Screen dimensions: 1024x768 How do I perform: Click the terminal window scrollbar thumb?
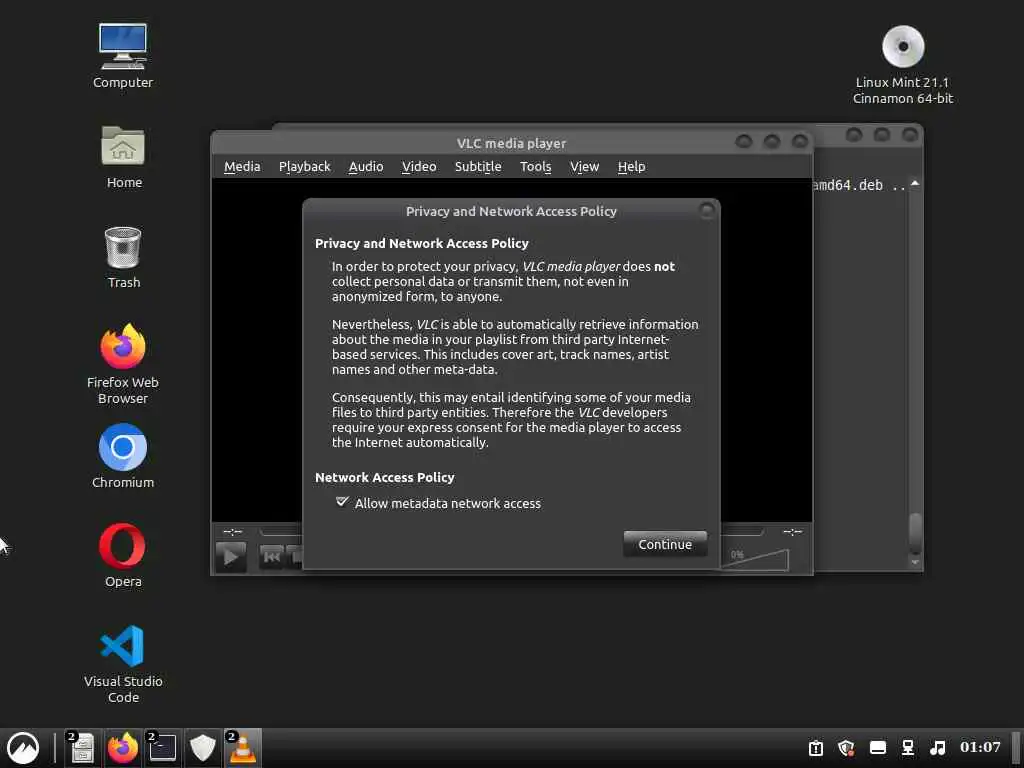915,534
